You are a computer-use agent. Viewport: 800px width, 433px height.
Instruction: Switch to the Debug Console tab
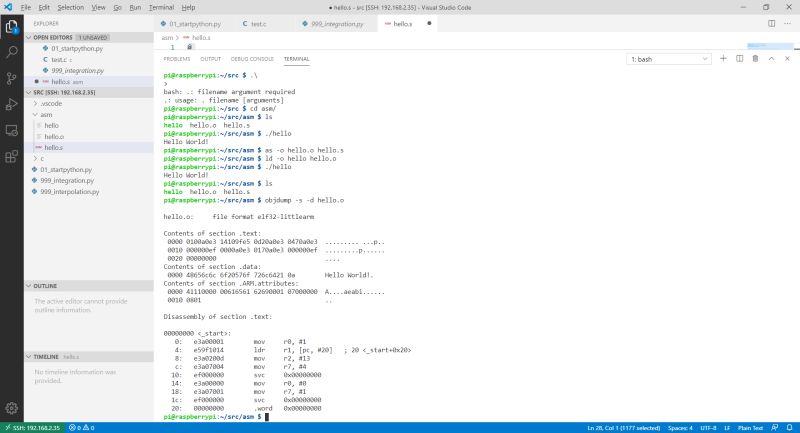[x=252, y=59]
